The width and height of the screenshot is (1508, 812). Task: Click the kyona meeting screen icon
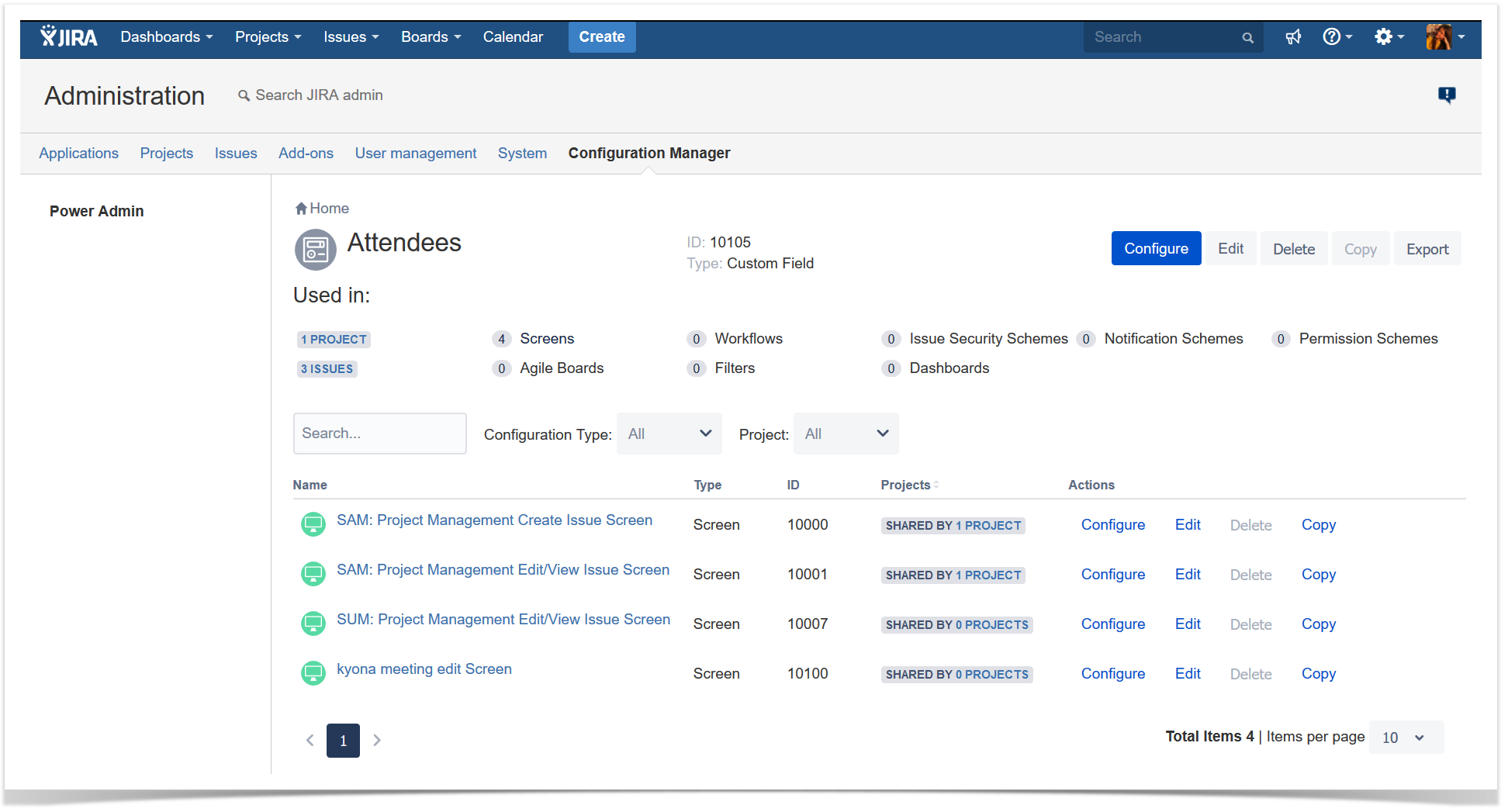(313, 673)
